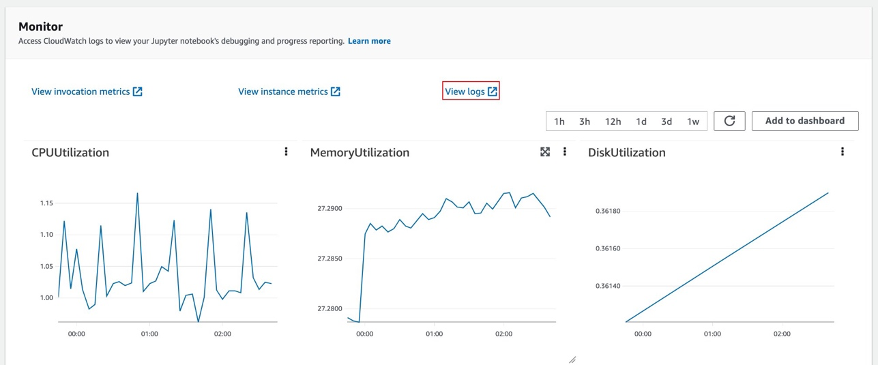
Task: Click external icon next to instance metrics
Action: pos(335,92)
